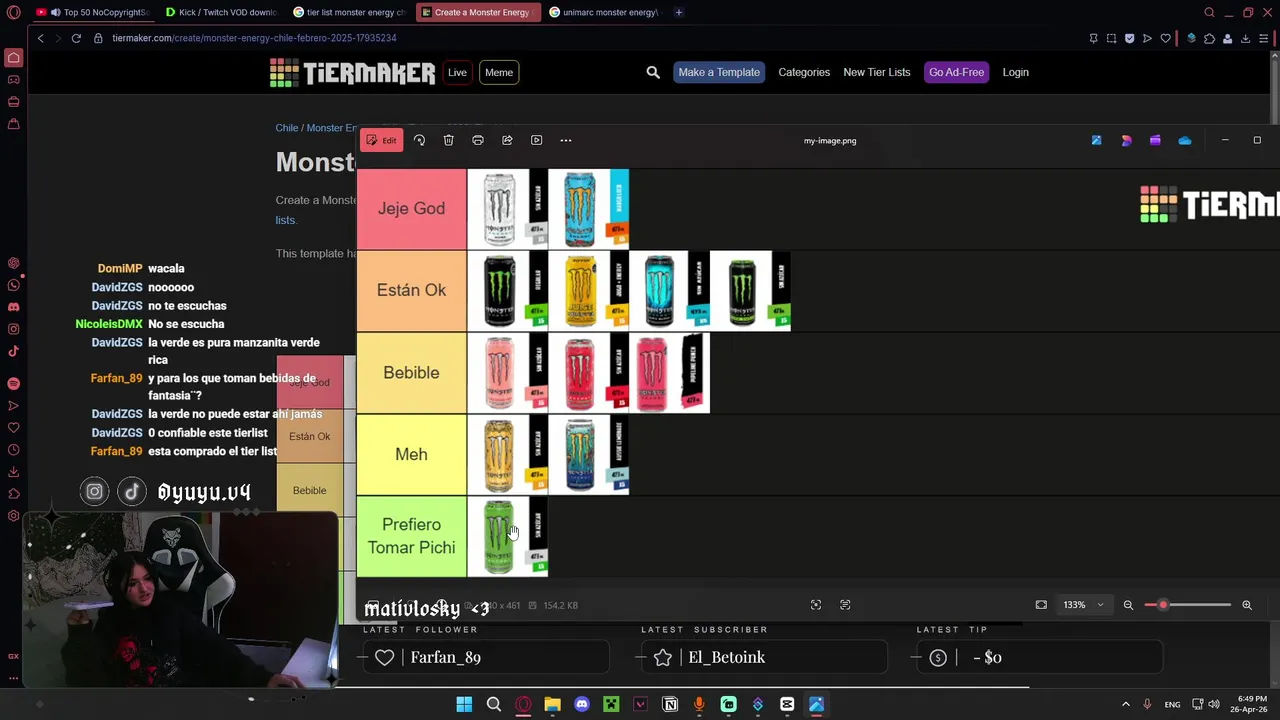Click Go Ad-Free button

(x=956, y=72)
